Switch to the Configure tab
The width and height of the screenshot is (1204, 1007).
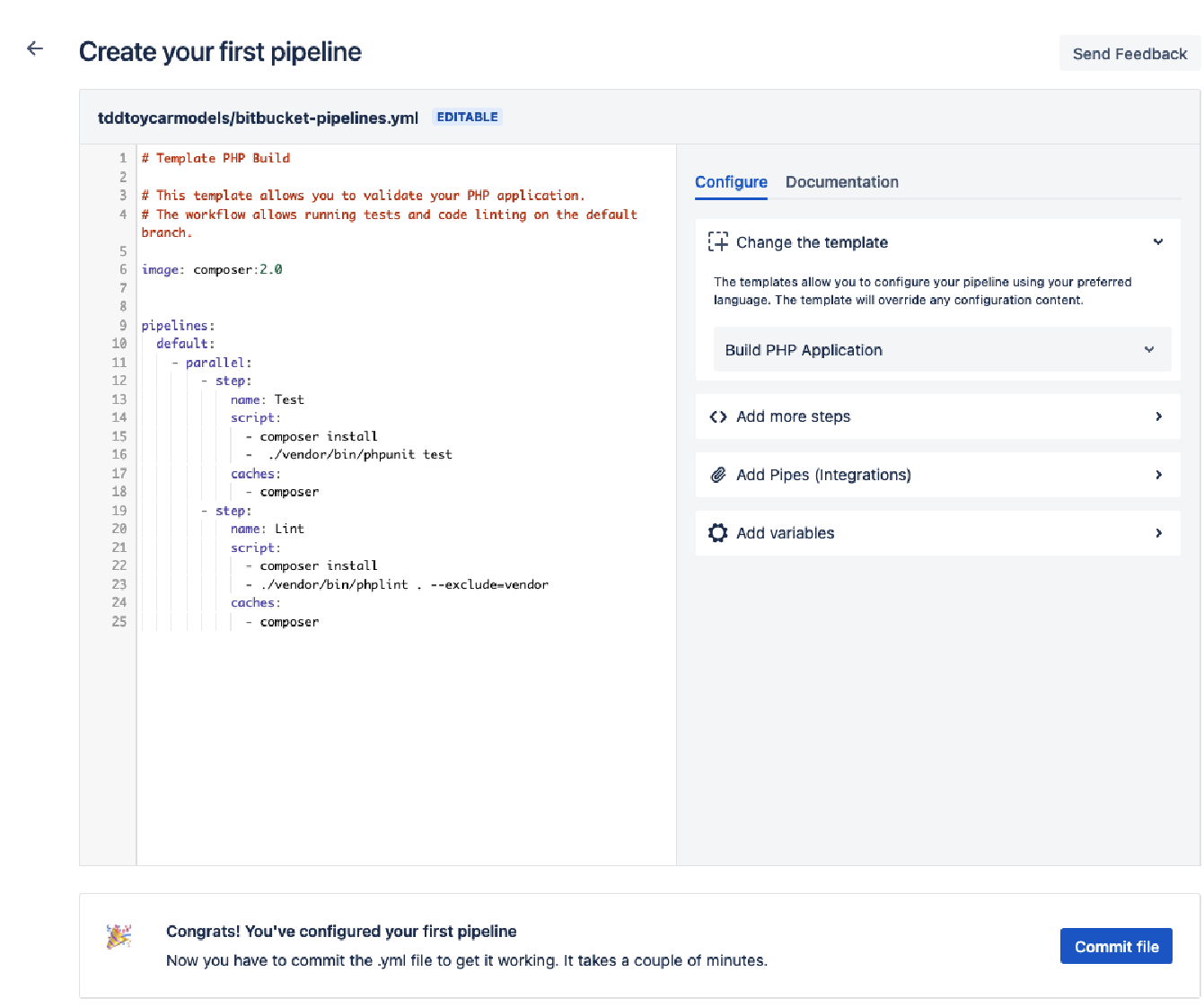point(731,182)
